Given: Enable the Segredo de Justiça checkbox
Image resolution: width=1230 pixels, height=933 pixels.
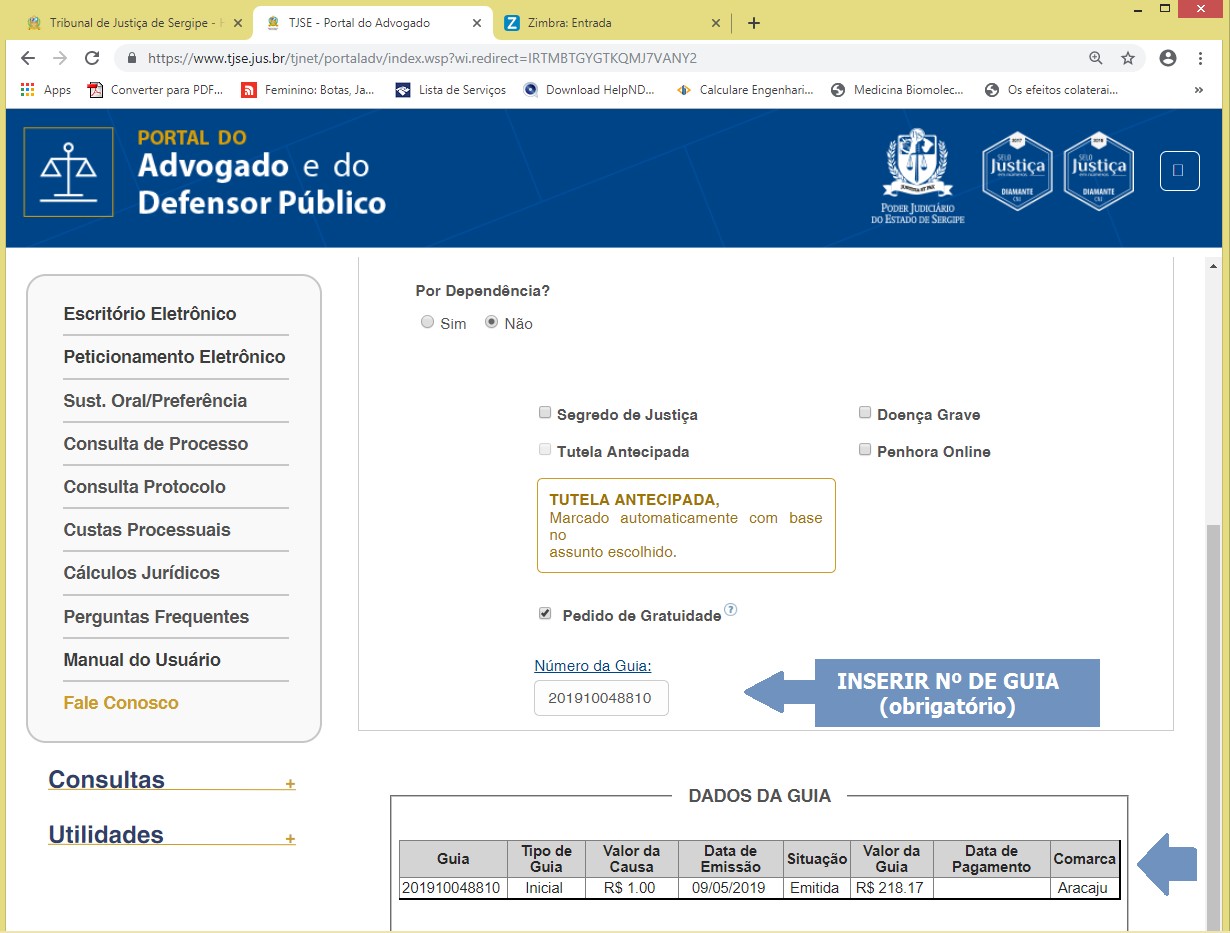Looking at the screenshot, I should click(545, 413).
